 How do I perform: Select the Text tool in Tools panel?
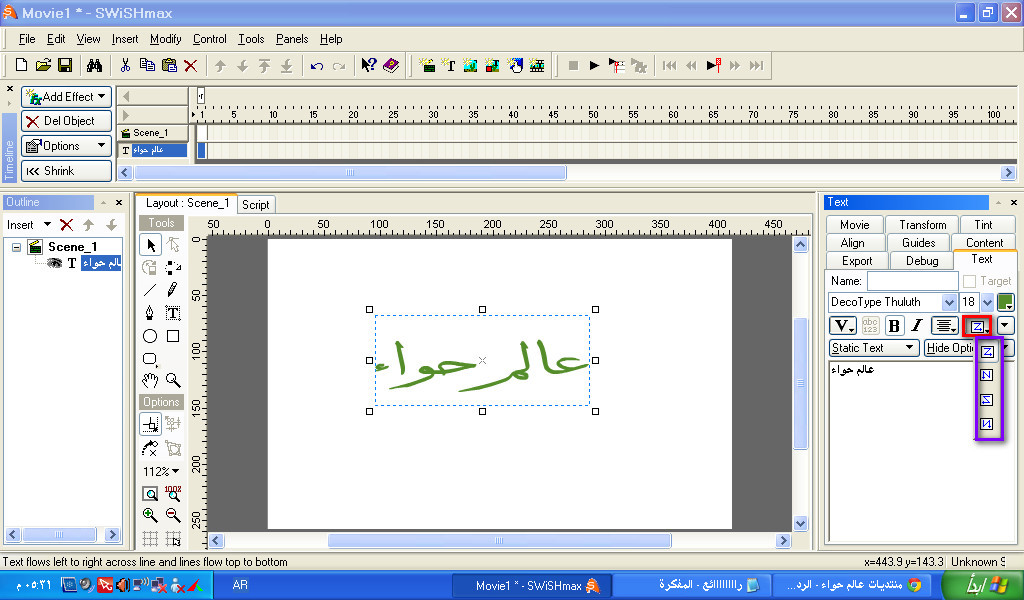click(x=173, y=313)
